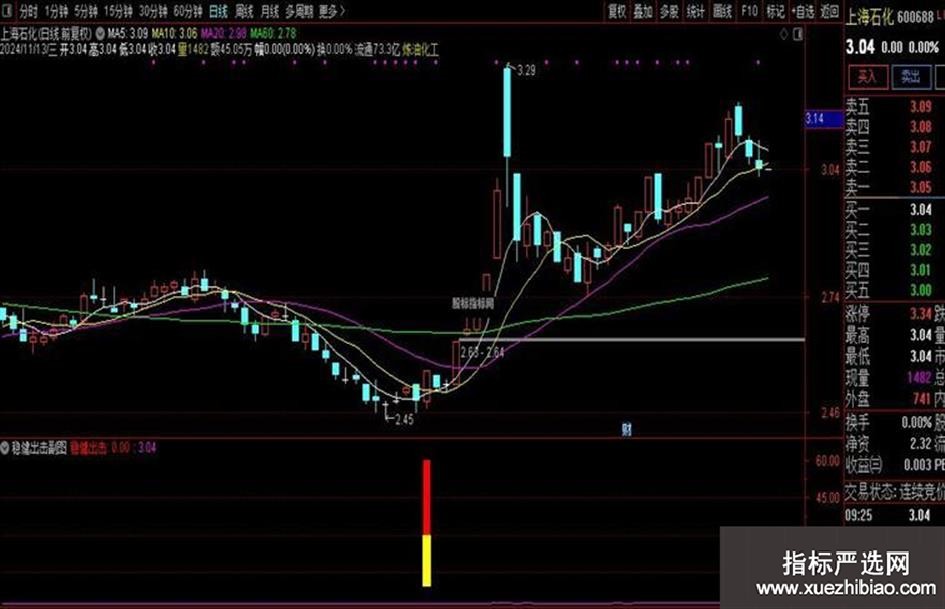Click the 2.45 low price label
945x609 pixels.
[404, 419]
